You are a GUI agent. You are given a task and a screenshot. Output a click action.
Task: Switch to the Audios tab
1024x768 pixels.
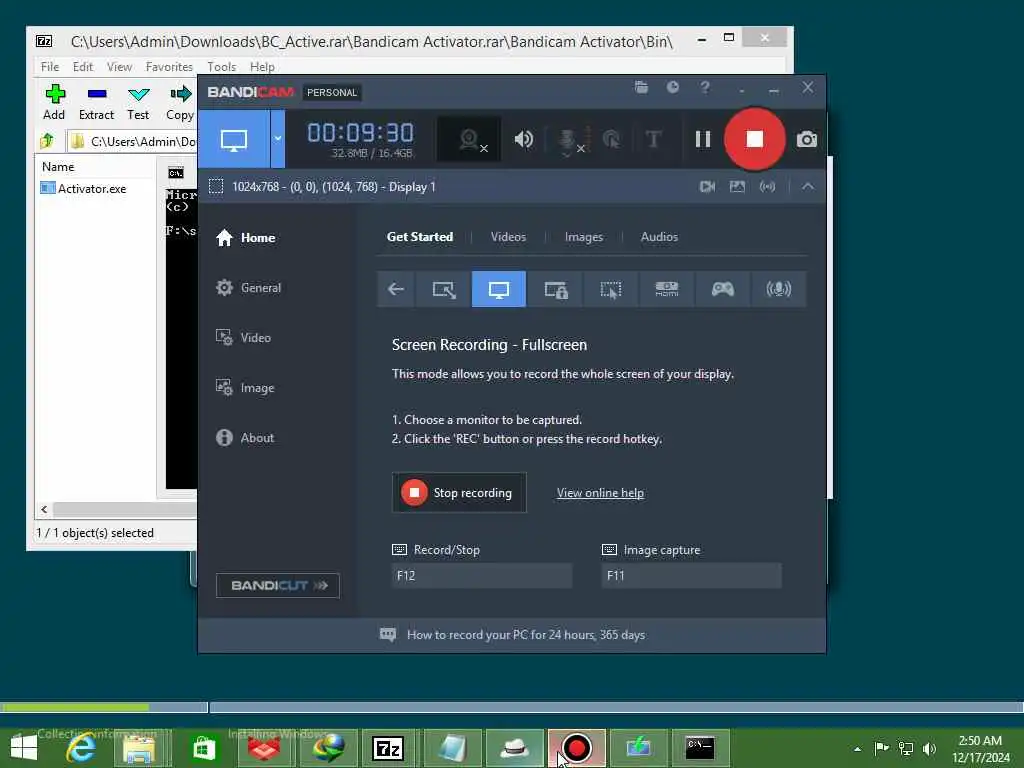coord(659,237)
